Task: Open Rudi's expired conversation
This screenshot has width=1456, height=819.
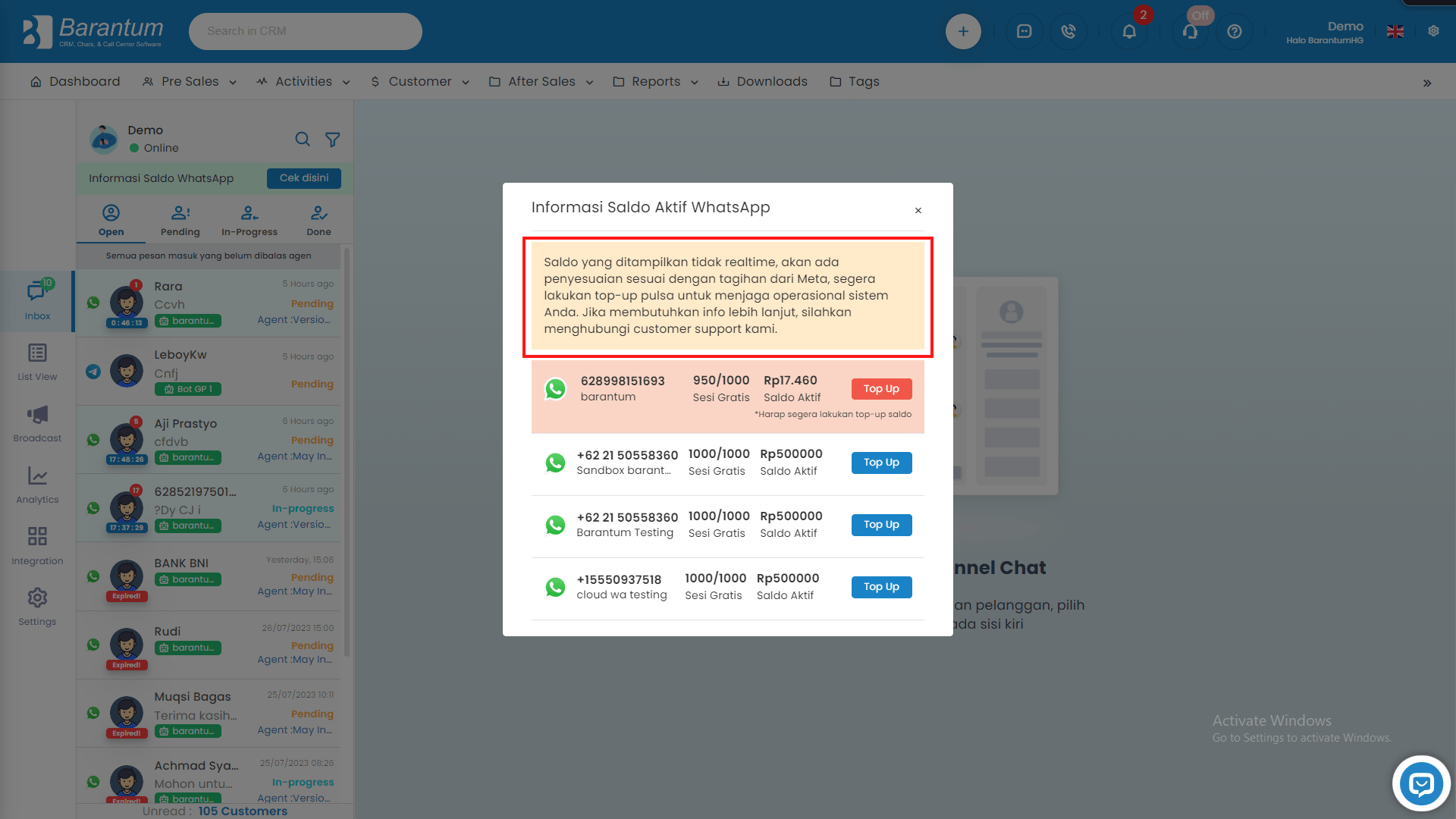Action: pyautogui.click(x=210, y=645)
